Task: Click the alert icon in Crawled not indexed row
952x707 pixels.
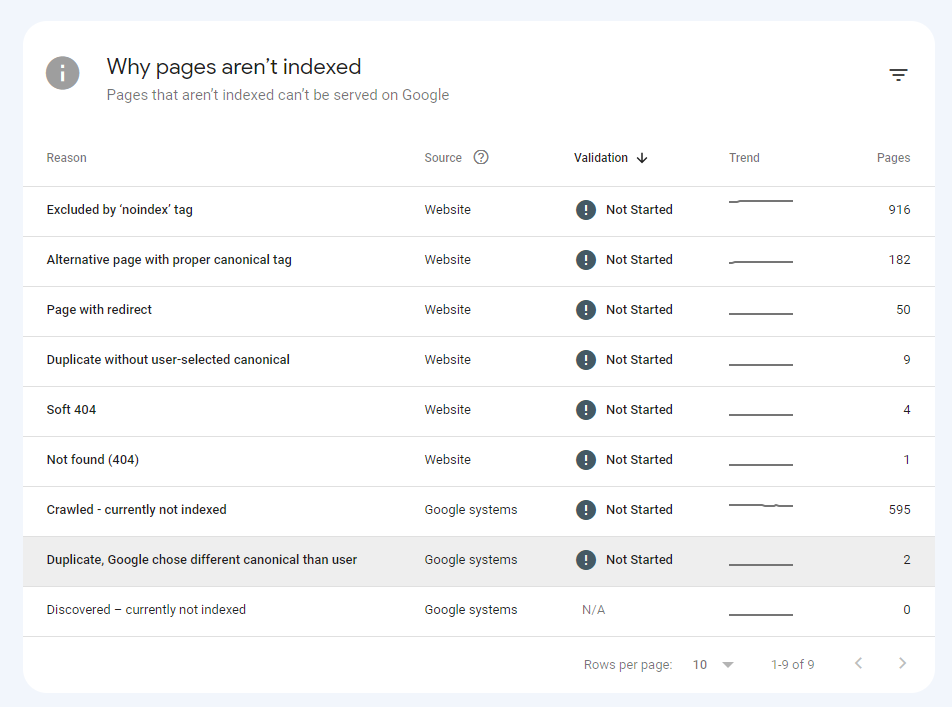Action: click(x=585, y=510)
